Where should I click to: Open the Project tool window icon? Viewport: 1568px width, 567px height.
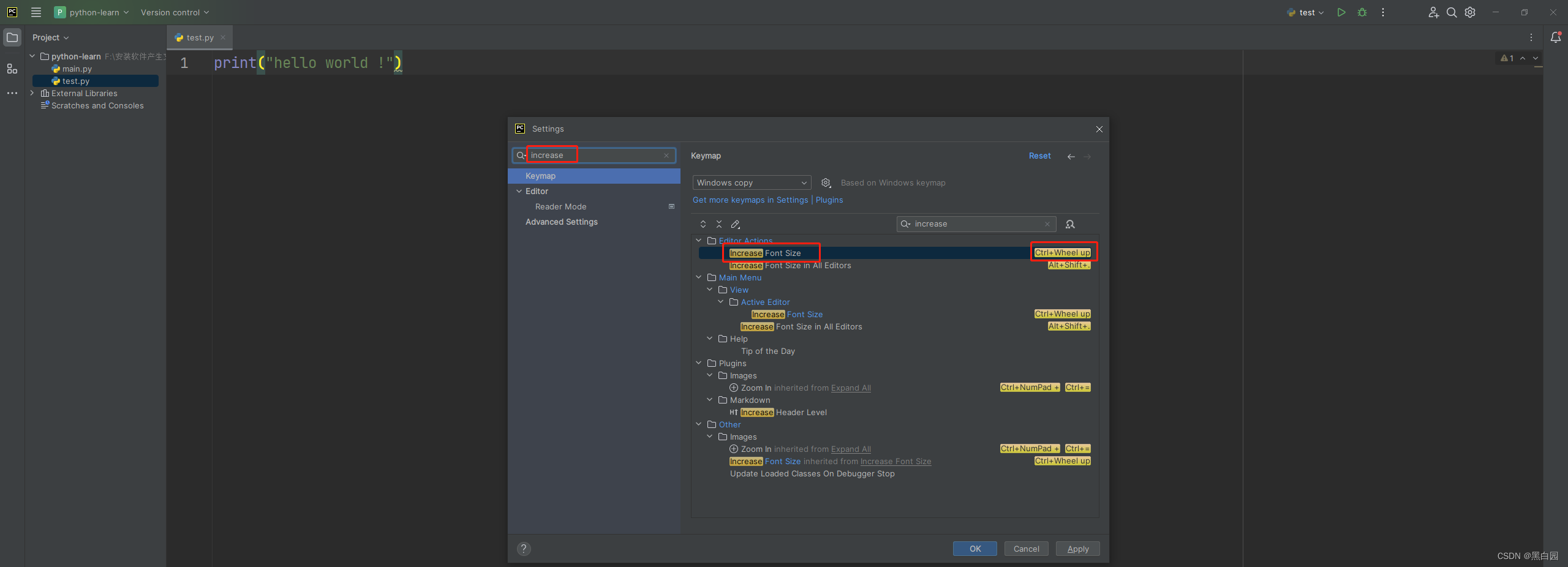click(12, 37)
